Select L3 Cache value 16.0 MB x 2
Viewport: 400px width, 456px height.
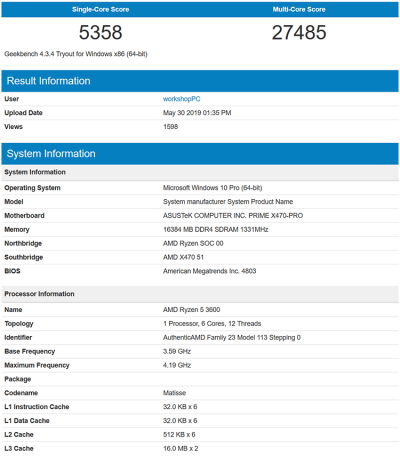tap(180, 448)
